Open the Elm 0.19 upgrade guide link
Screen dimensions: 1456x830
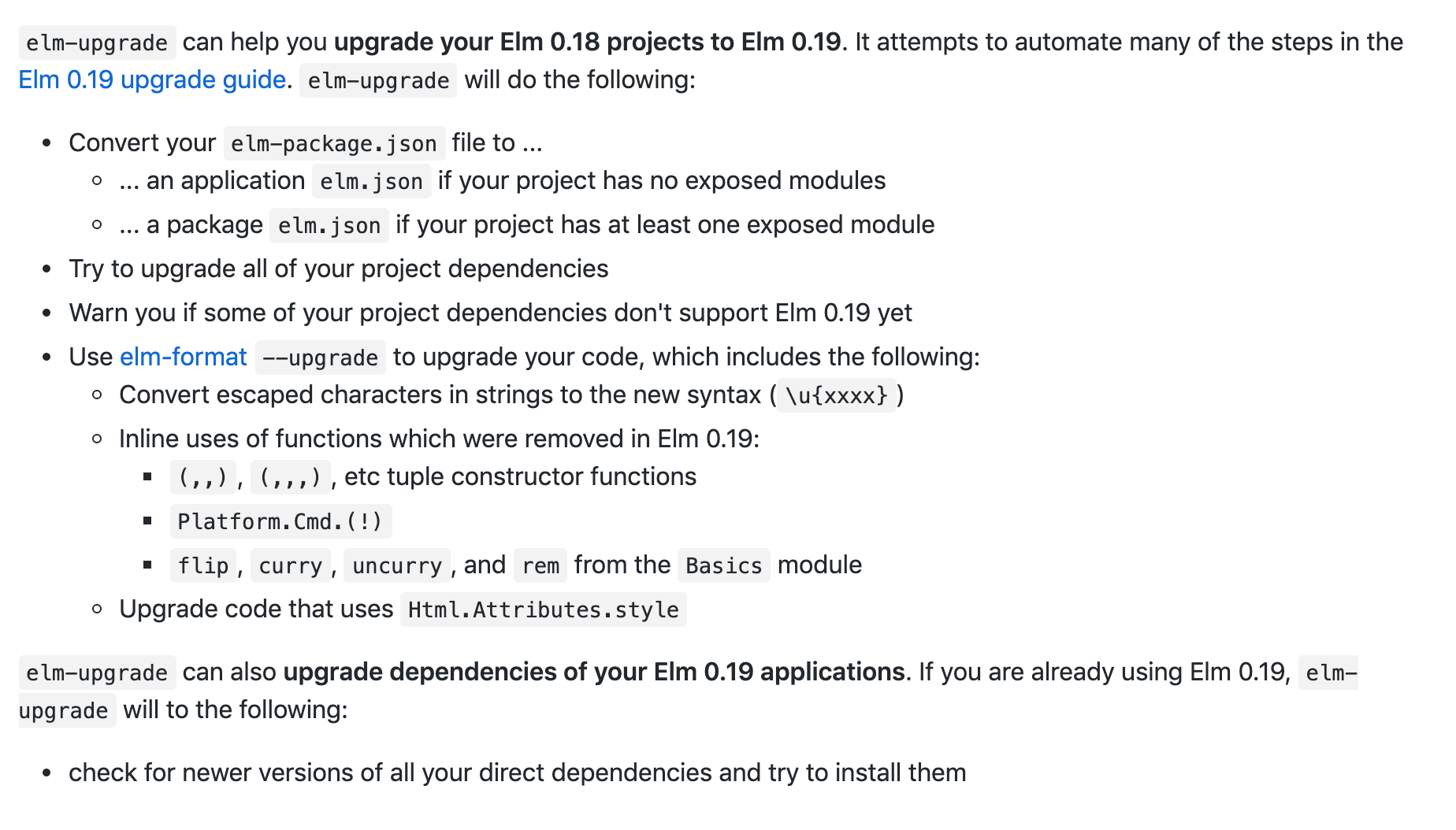click(x=152, y=80)
